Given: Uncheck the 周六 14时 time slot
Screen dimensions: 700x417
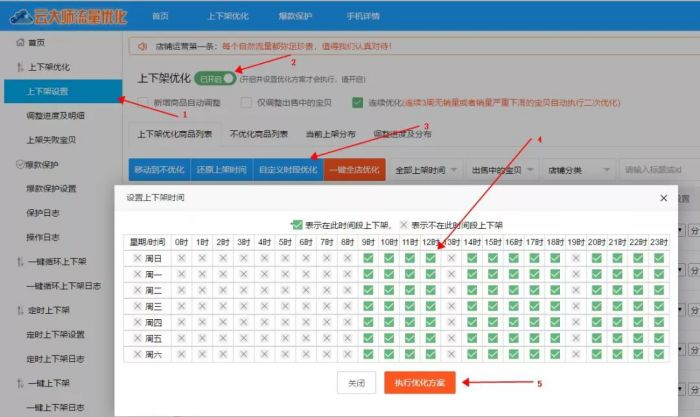Looking at the screenshot, I should point(472,354).
